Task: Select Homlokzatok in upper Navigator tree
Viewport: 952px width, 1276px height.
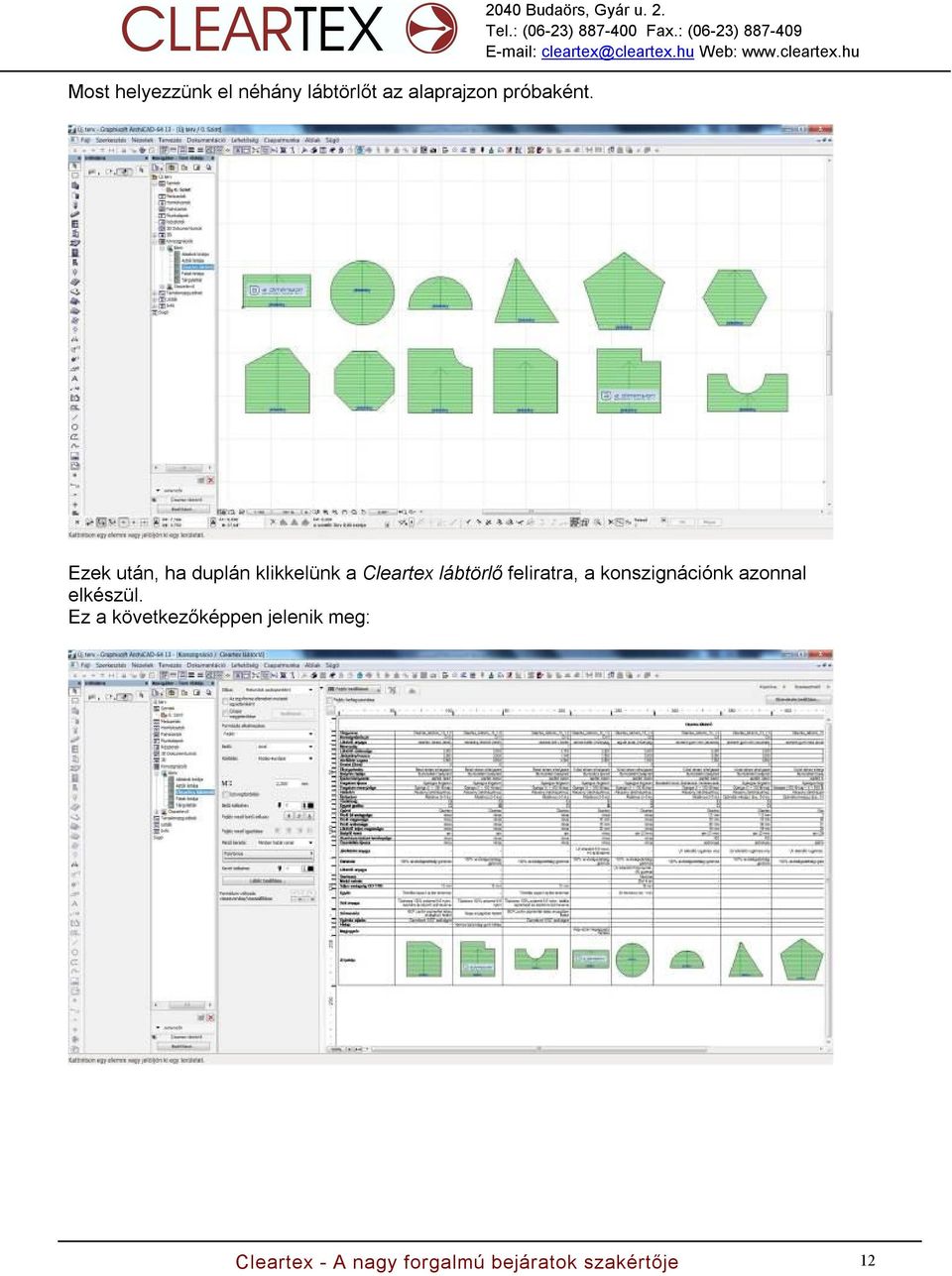Action: tap(177, 203)
